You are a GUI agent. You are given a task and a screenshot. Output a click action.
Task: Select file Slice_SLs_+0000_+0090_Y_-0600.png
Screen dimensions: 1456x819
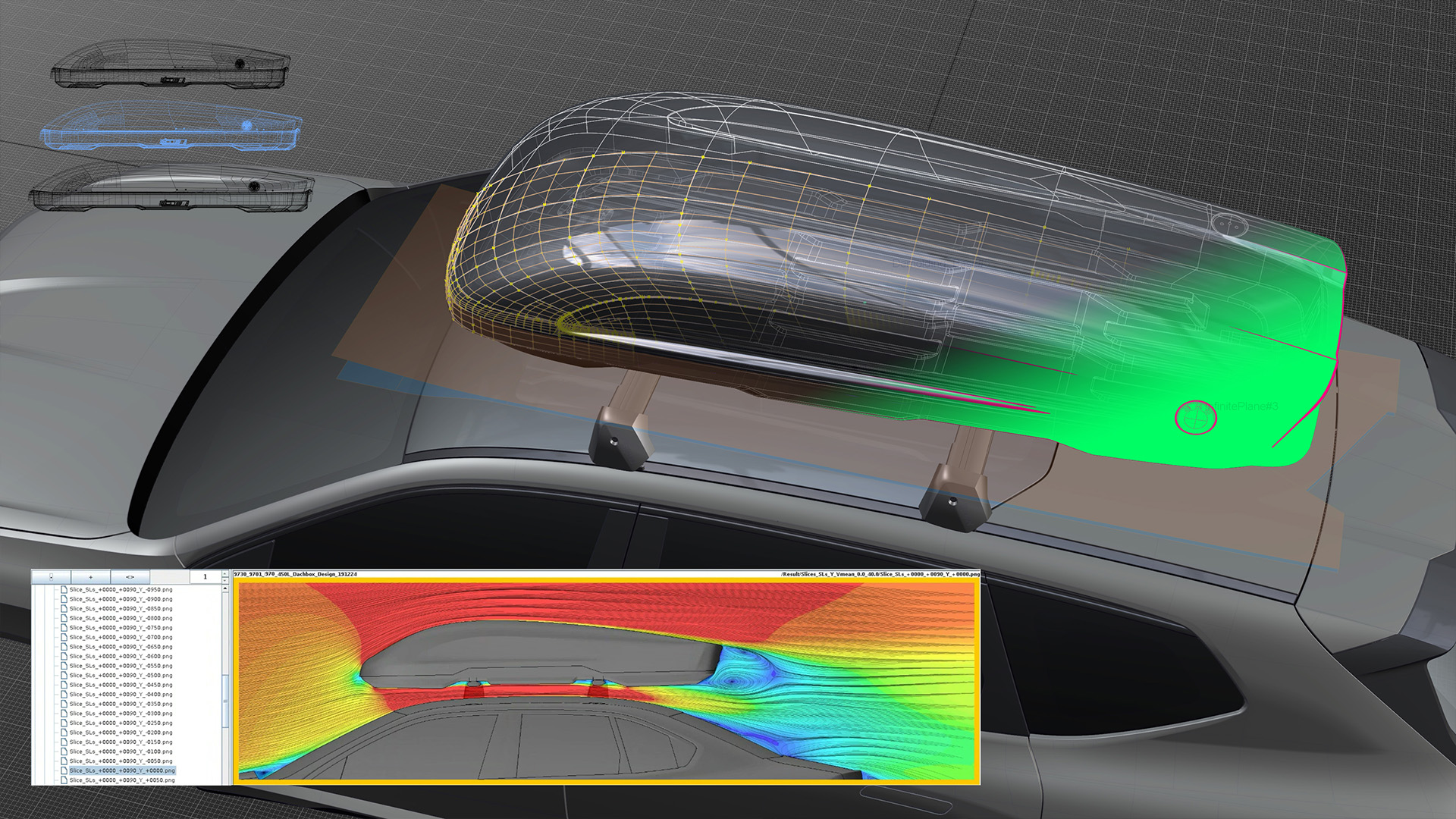(x=121, y=656)
